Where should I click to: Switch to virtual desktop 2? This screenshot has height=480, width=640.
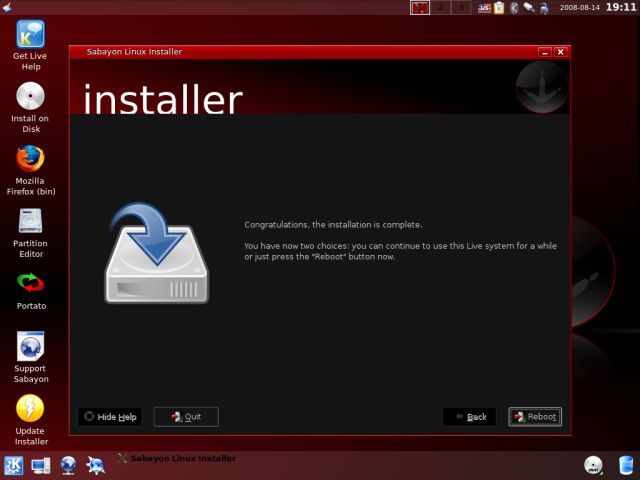pos(440,8)
